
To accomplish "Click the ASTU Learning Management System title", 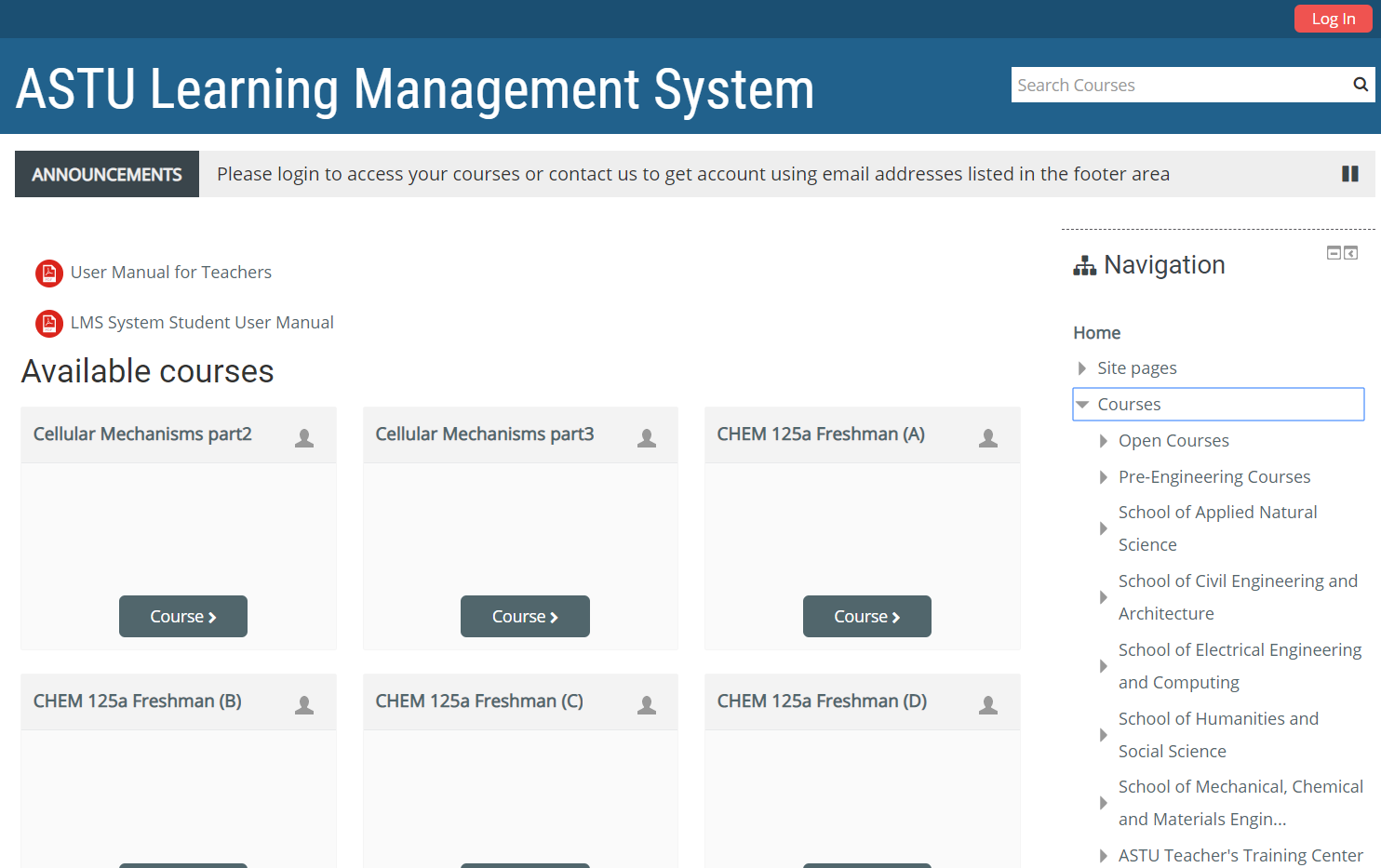I will point(415,89).
